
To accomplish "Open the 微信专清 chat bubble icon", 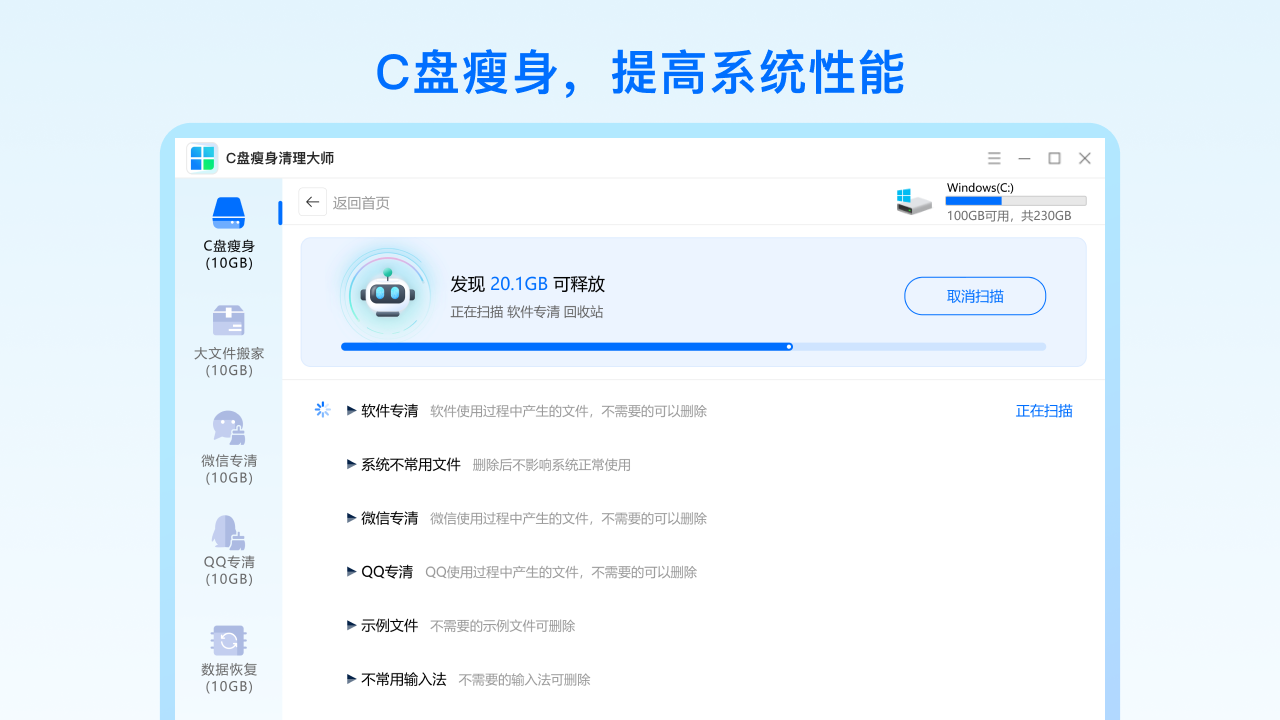I will [229, 427].
